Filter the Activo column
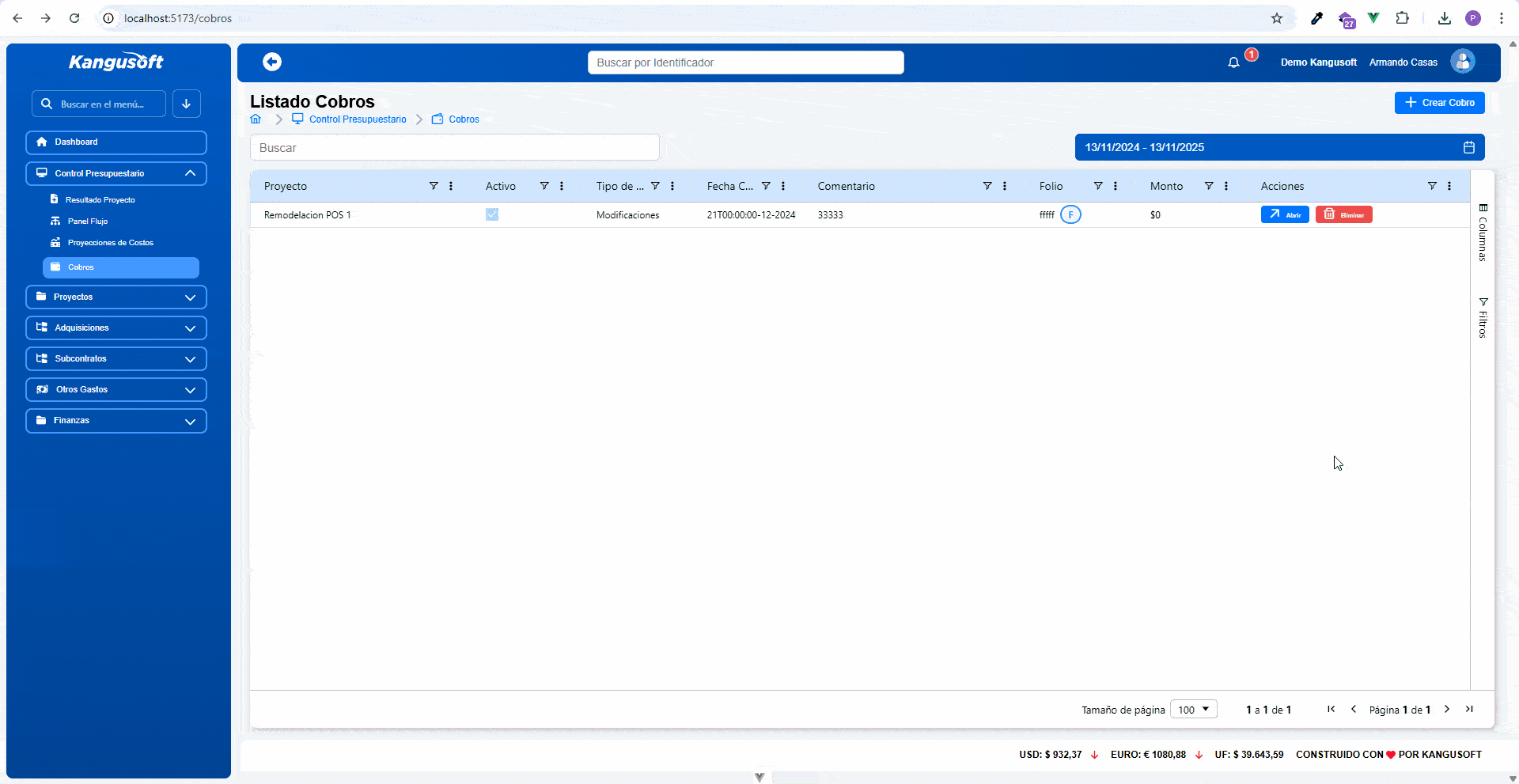This screenshot has height=784, width=1519. (544, 186)
